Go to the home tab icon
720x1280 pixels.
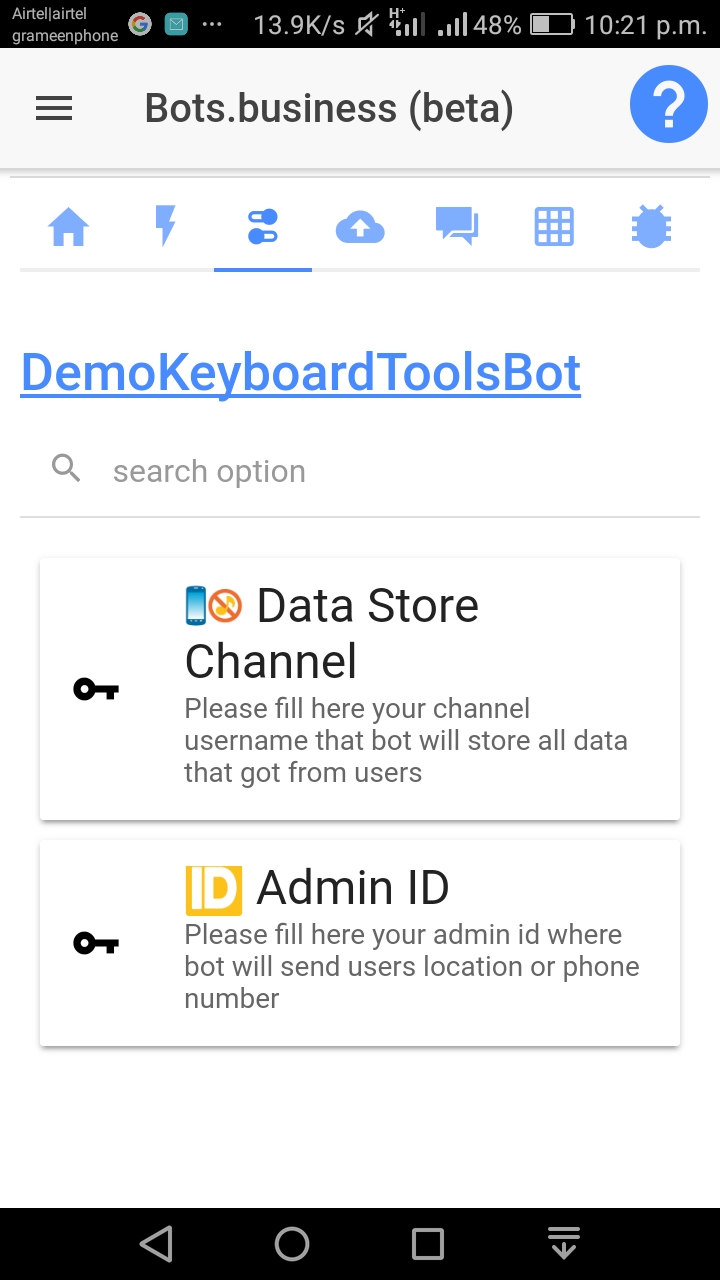tap(68, 228)
